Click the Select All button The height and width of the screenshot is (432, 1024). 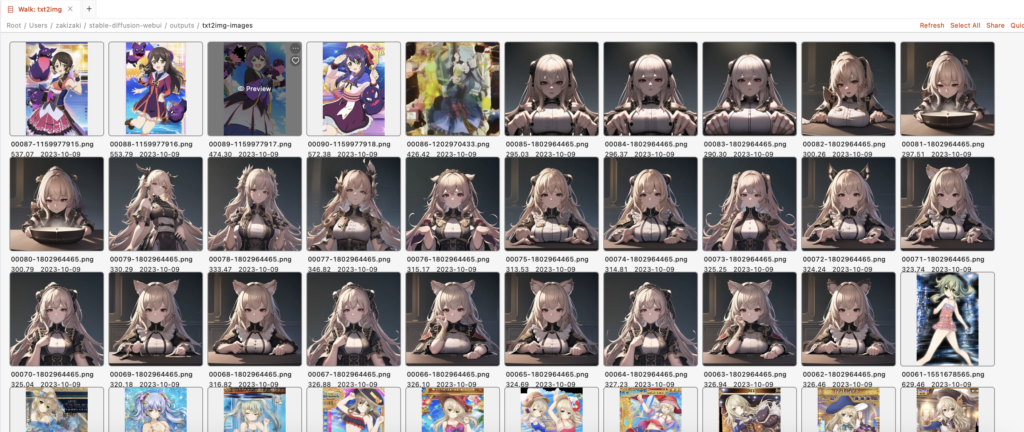point(965,25)
